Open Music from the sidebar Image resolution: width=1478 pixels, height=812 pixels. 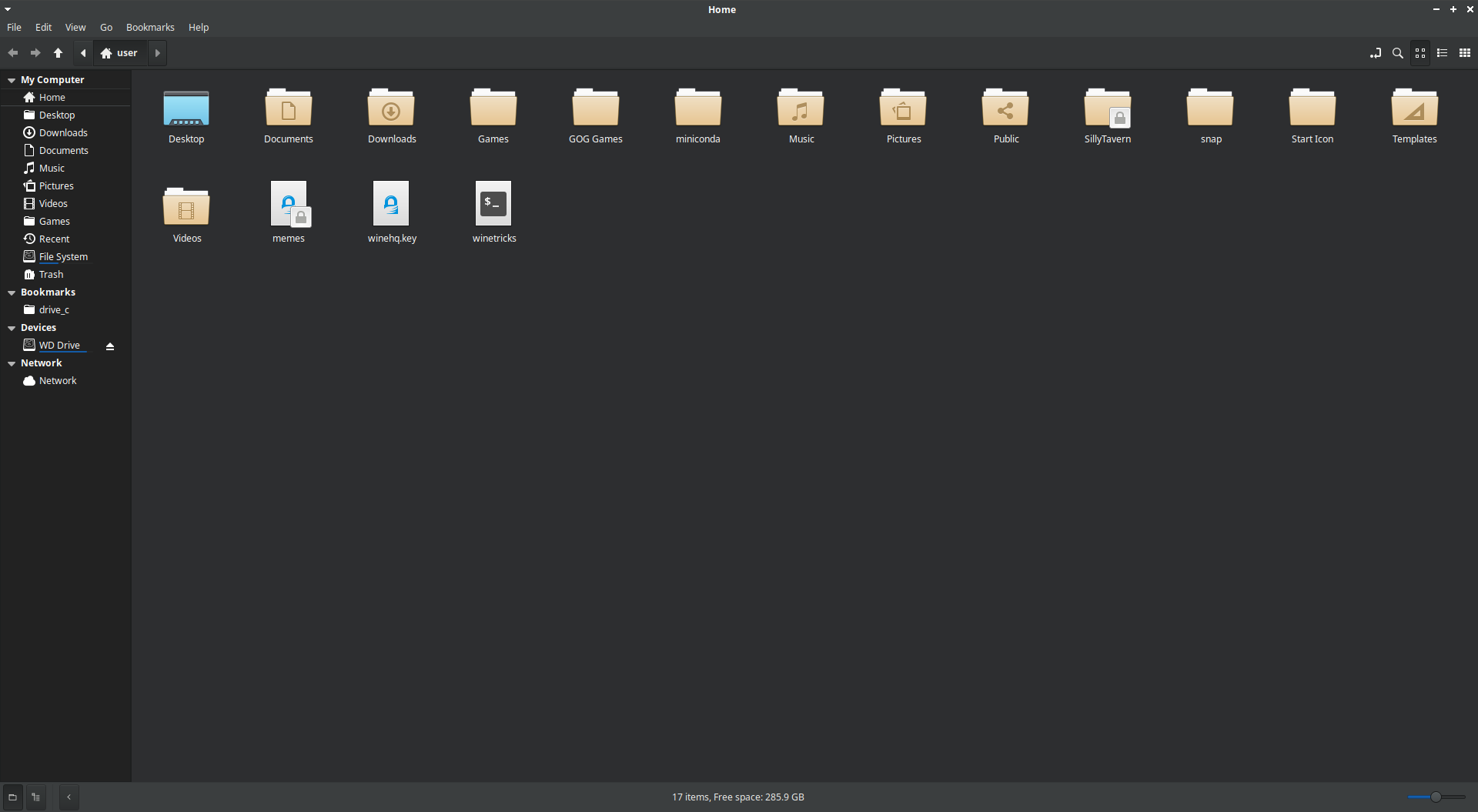tap(65, 169)
